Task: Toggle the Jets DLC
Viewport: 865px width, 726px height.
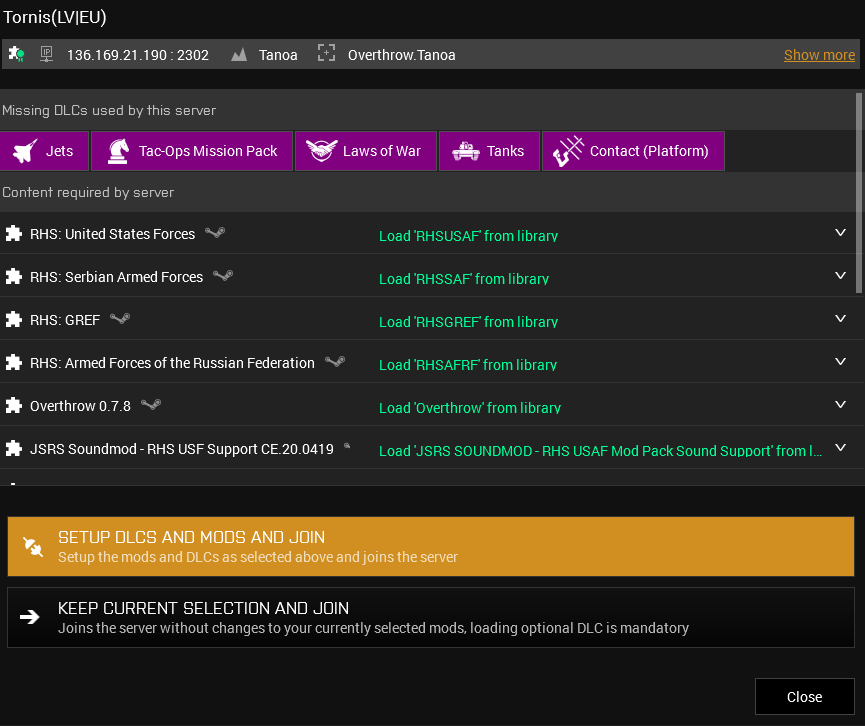Action: pos(45,151)
